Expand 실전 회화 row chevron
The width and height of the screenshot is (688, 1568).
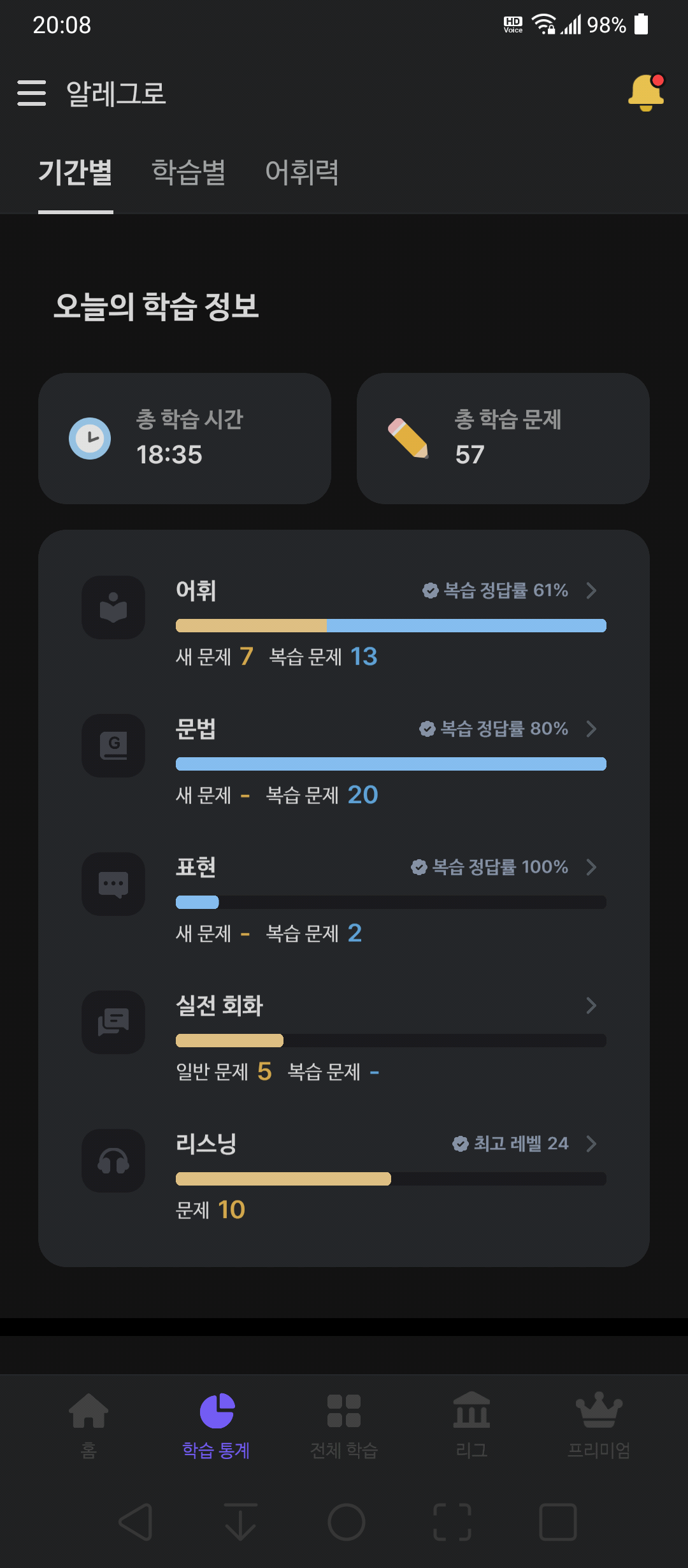pyautogui.click(x=591, y=1005)
